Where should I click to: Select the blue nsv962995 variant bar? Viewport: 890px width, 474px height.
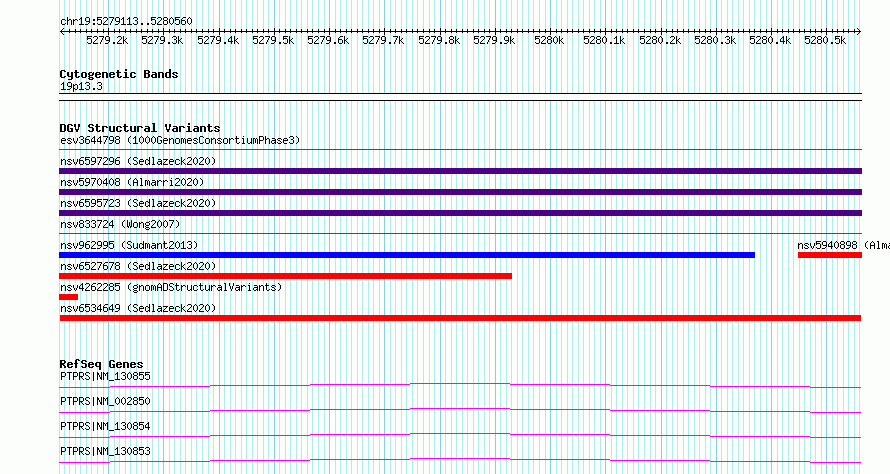coord(407,255)
